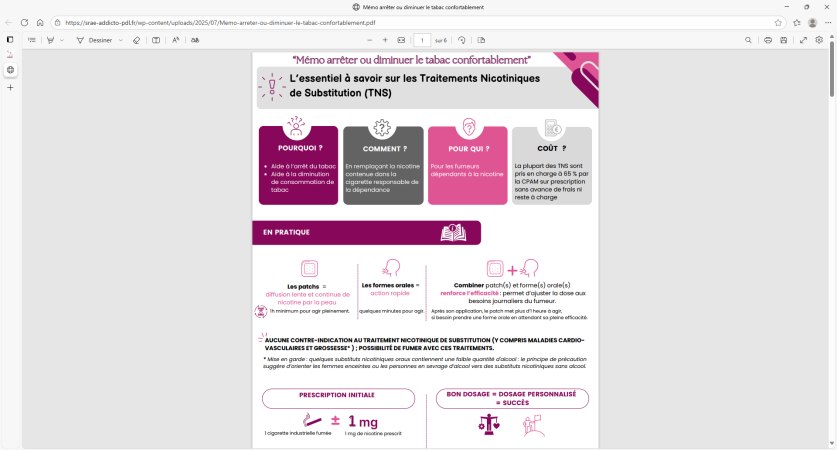Click the POURQUOI ? card heading
Image resolution: width=837 pixels, height=450 pixels.
(x=300, y=148)
